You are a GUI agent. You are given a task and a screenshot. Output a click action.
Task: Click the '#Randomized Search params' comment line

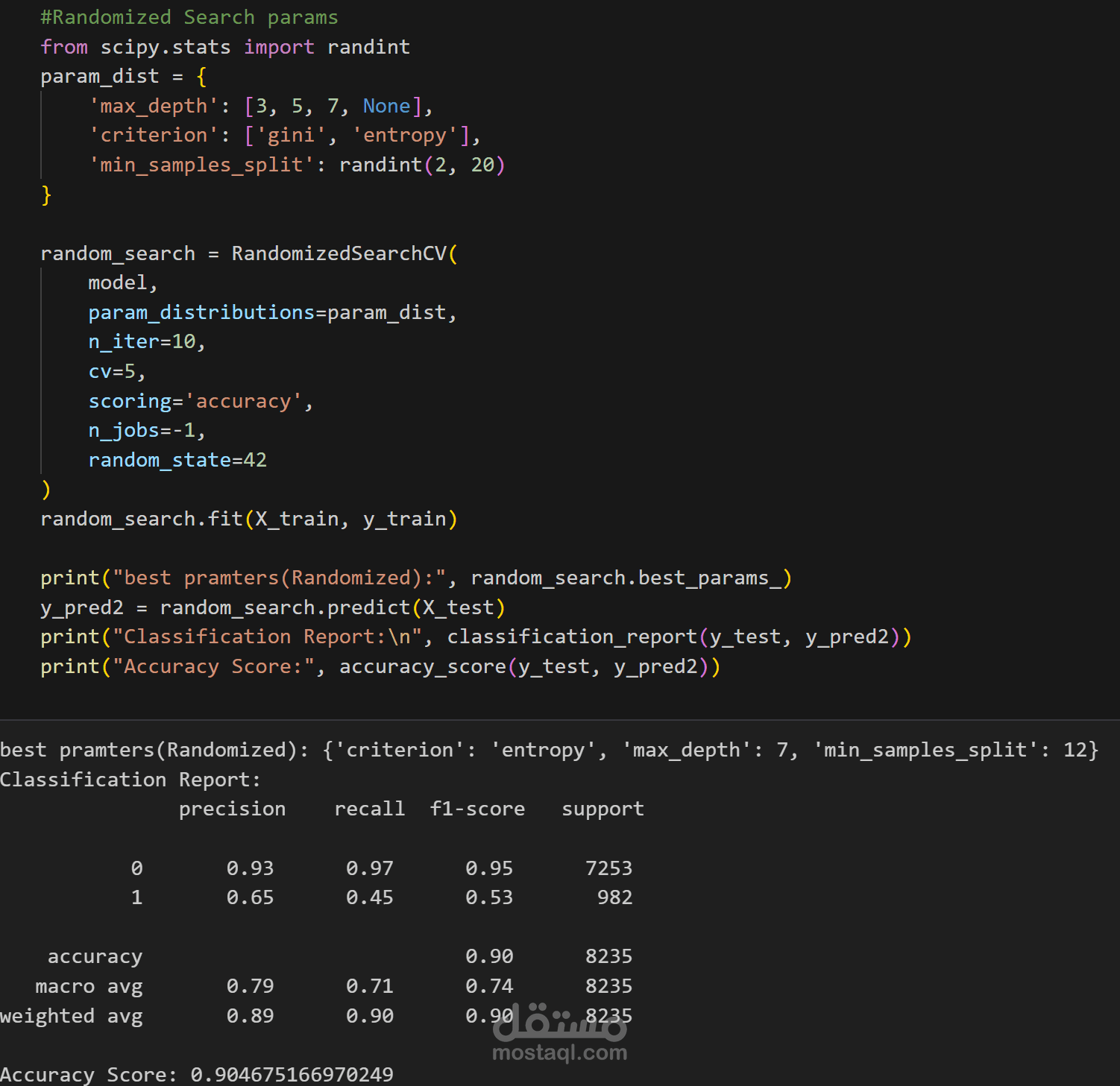tap(189, 17)
